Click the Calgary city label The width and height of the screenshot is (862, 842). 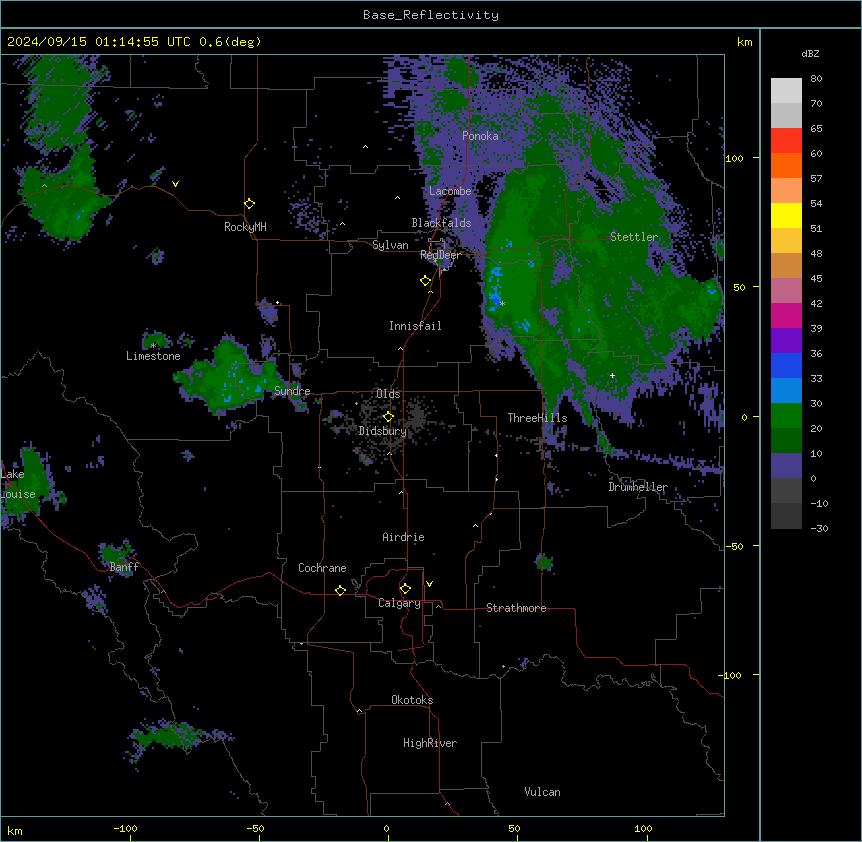(x=399, y=603)
